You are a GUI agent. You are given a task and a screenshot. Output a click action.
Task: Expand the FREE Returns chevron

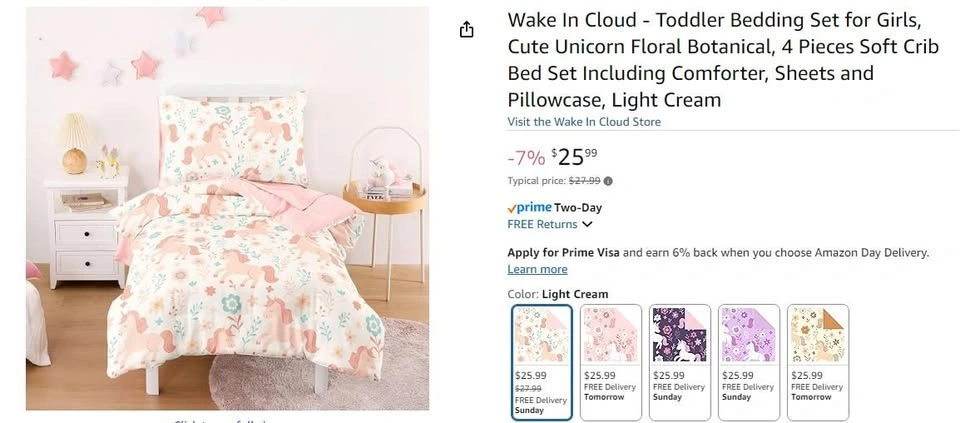pos(587,225)
